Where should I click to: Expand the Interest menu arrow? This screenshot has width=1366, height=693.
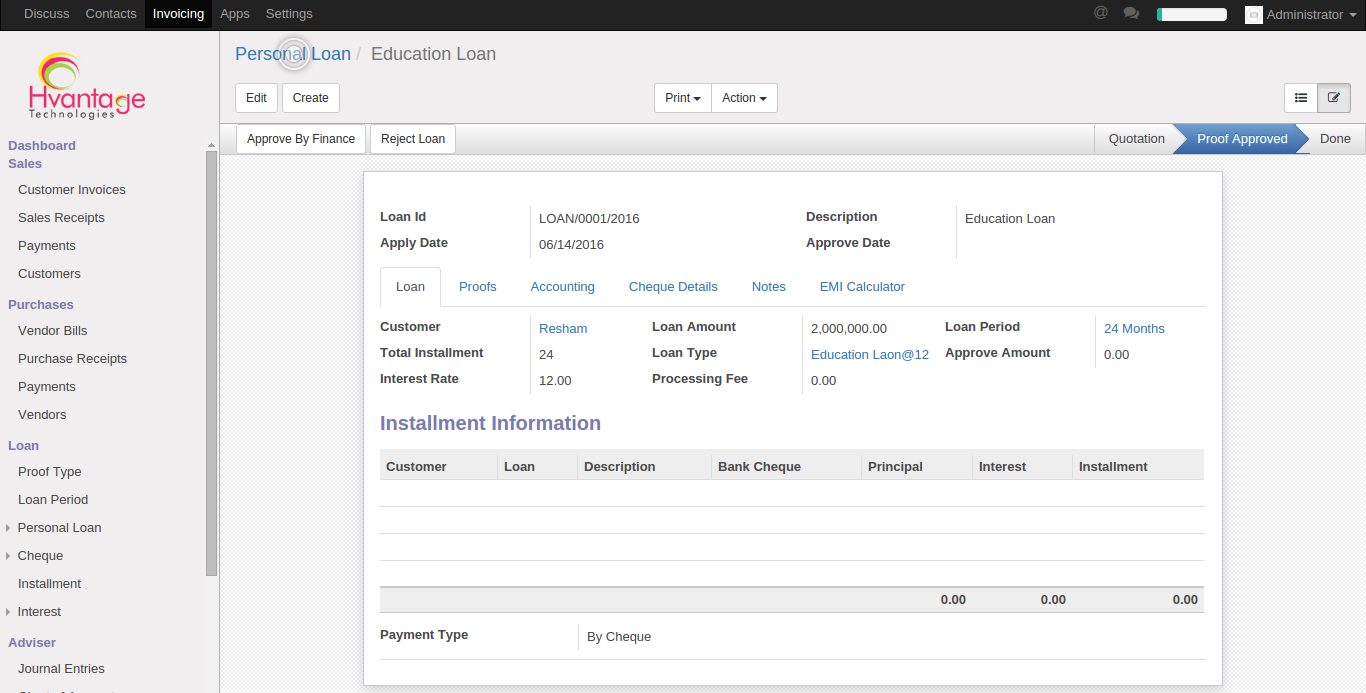pyautogui.click(x=8, y=612)
